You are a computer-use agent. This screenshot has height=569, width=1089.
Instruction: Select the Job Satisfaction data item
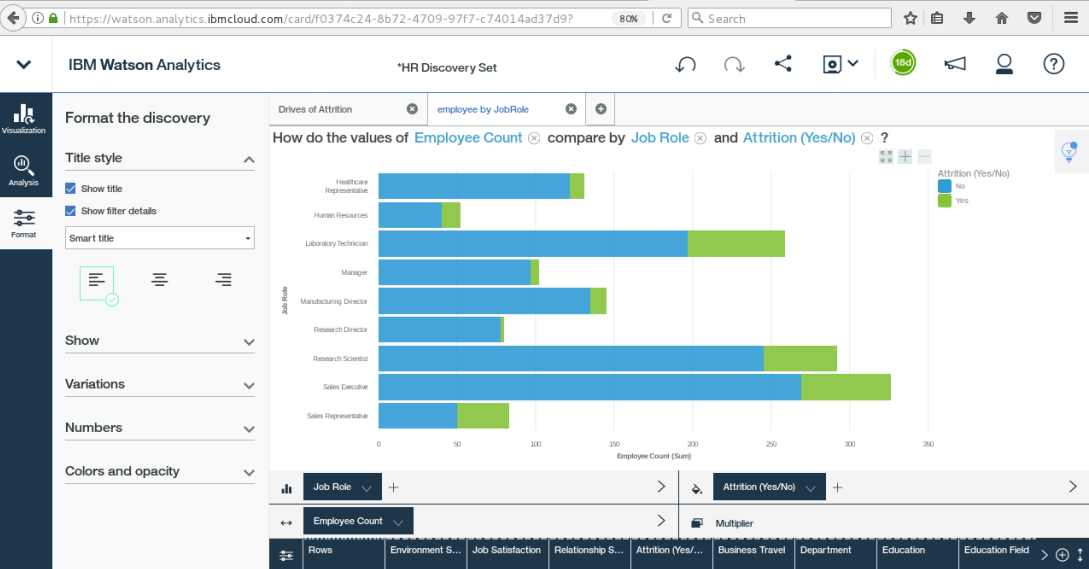click(508, 554)
